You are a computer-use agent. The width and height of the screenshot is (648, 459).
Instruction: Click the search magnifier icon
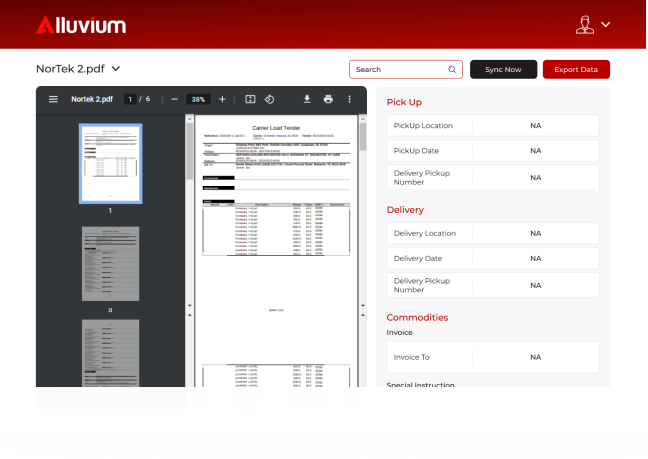(452, 70)
